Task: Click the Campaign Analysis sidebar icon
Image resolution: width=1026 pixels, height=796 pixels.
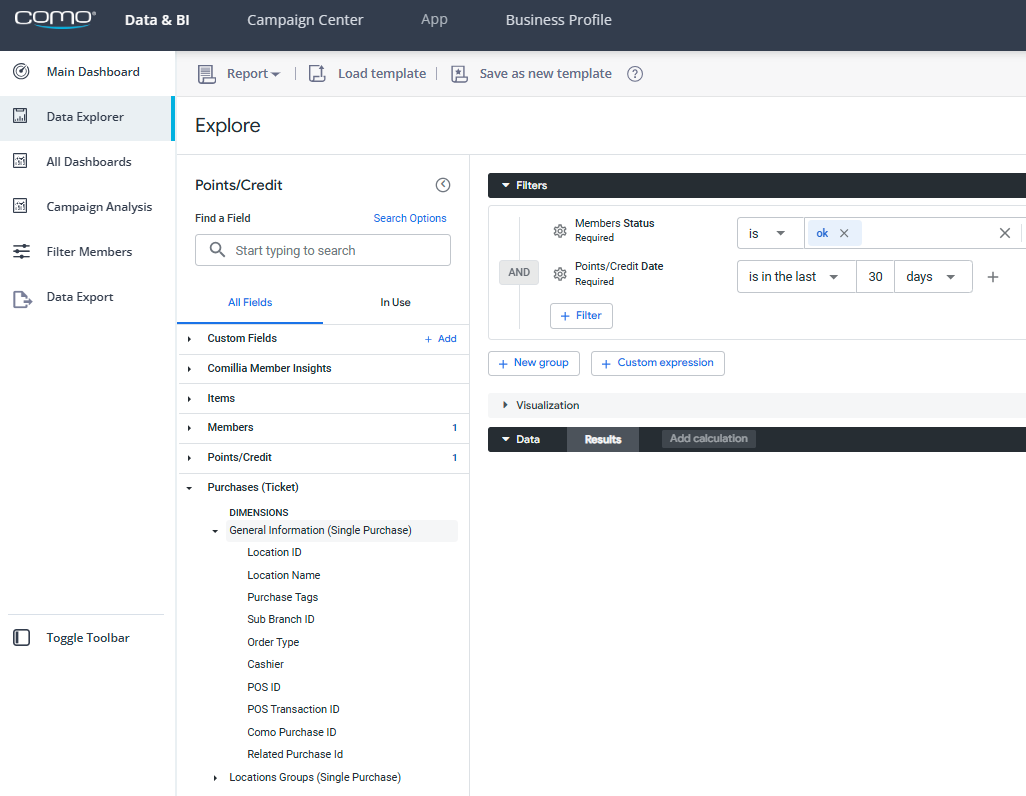Action: pos(21,207)
